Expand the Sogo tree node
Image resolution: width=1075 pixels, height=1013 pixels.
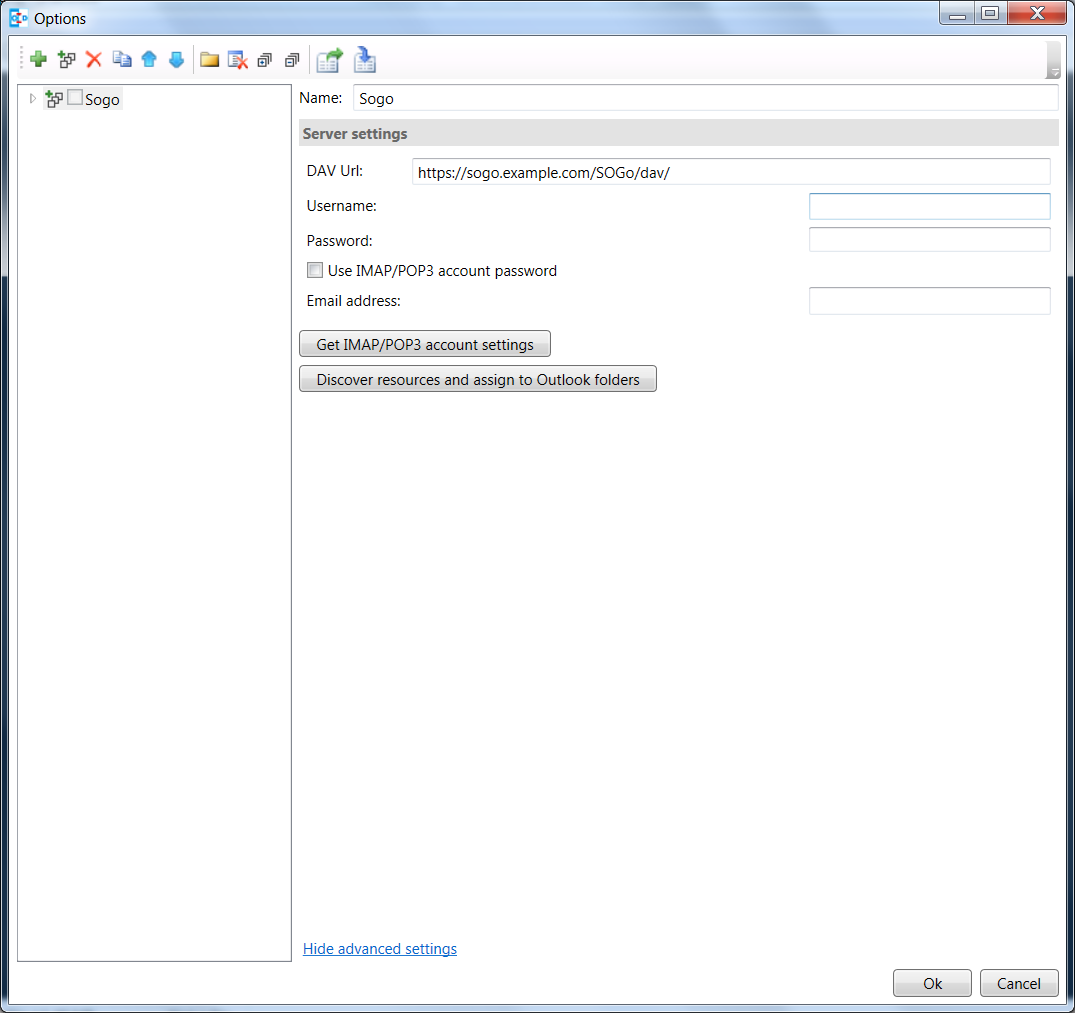32,99
